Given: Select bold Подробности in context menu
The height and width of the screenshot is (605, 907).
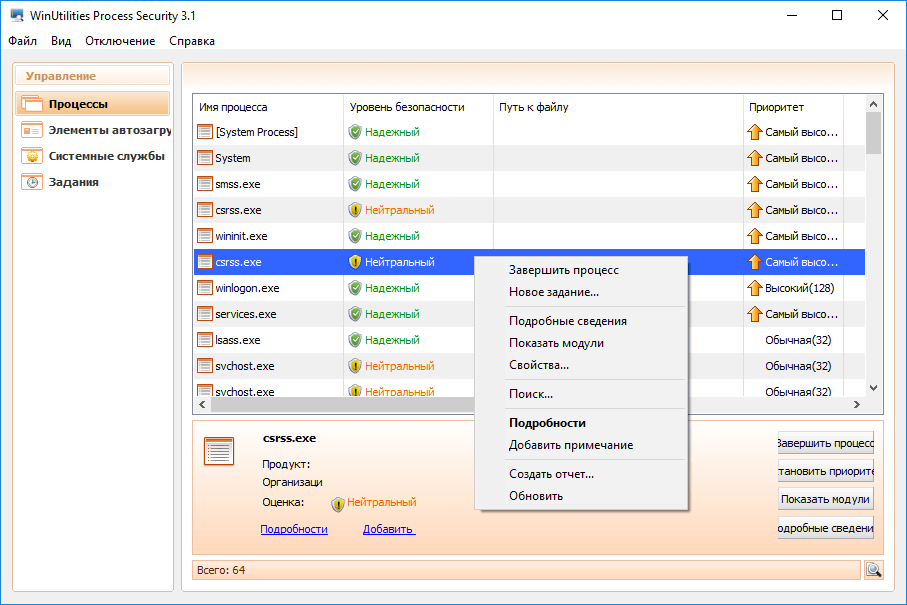Looking at the screenshot, I should tap(581, 423).
